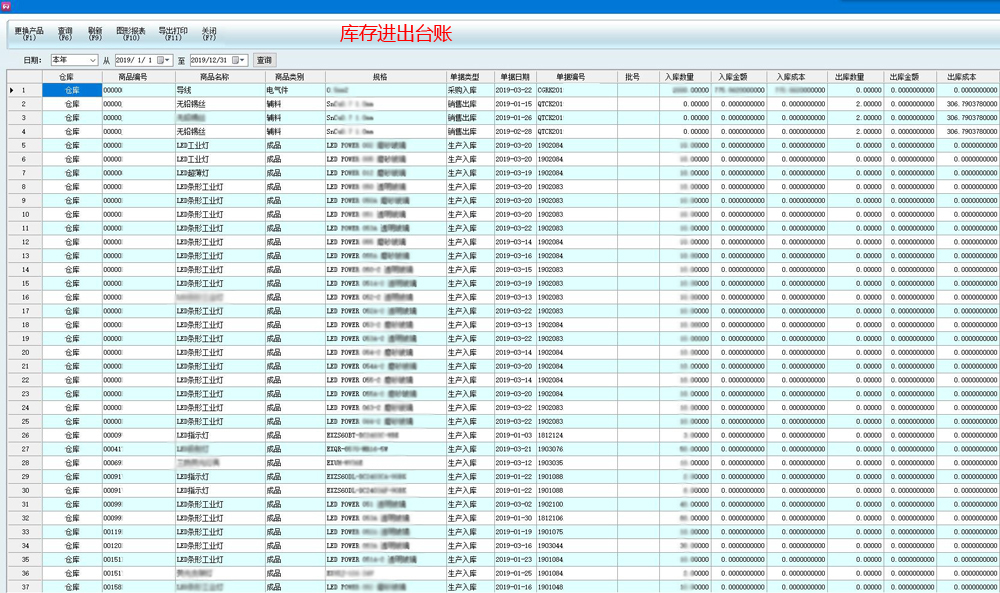Expand the 本年 date range dropdown
This screenshot has width=1000, height=593.
pos(92,60)
